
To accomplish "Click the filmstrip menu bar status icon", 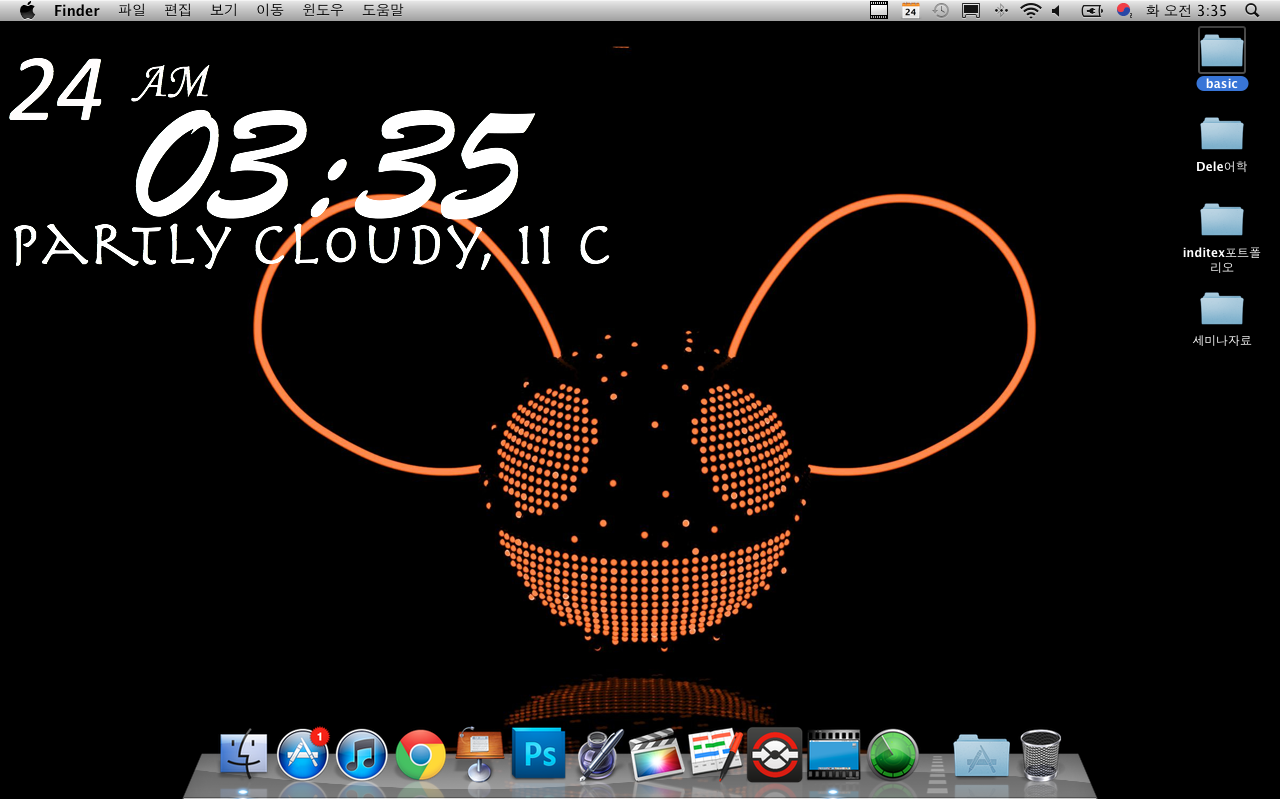I will click(x=879, y=10).
